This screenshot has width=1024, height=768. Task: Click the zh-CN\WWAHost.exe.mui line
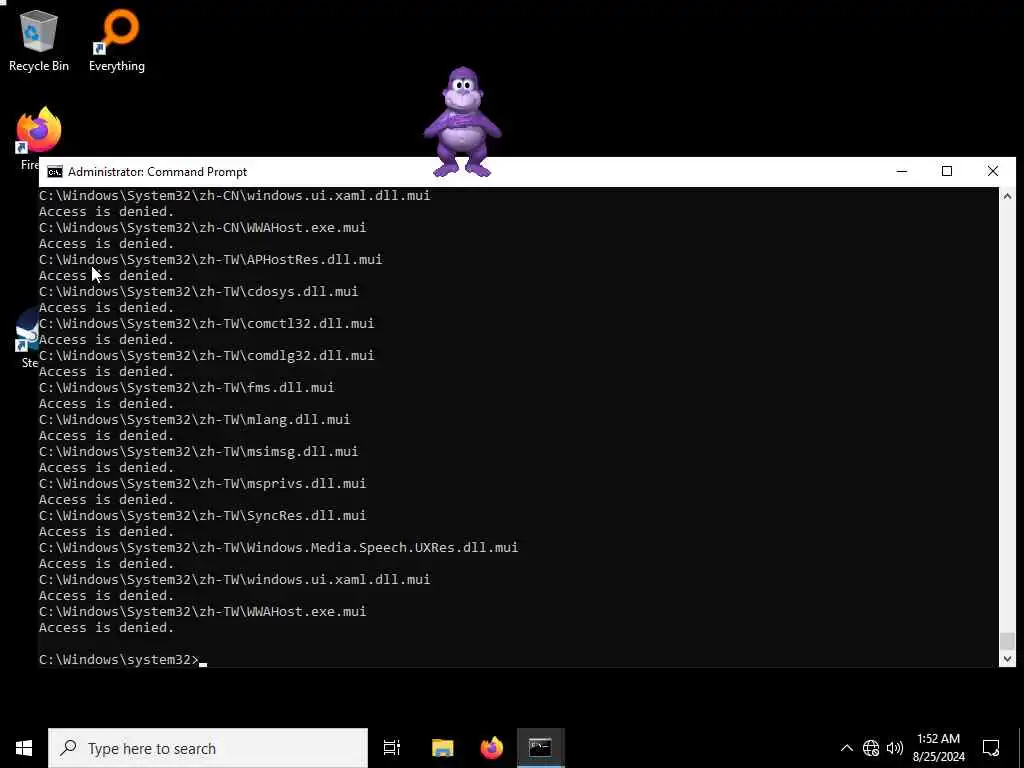click(x=202, y=227)
